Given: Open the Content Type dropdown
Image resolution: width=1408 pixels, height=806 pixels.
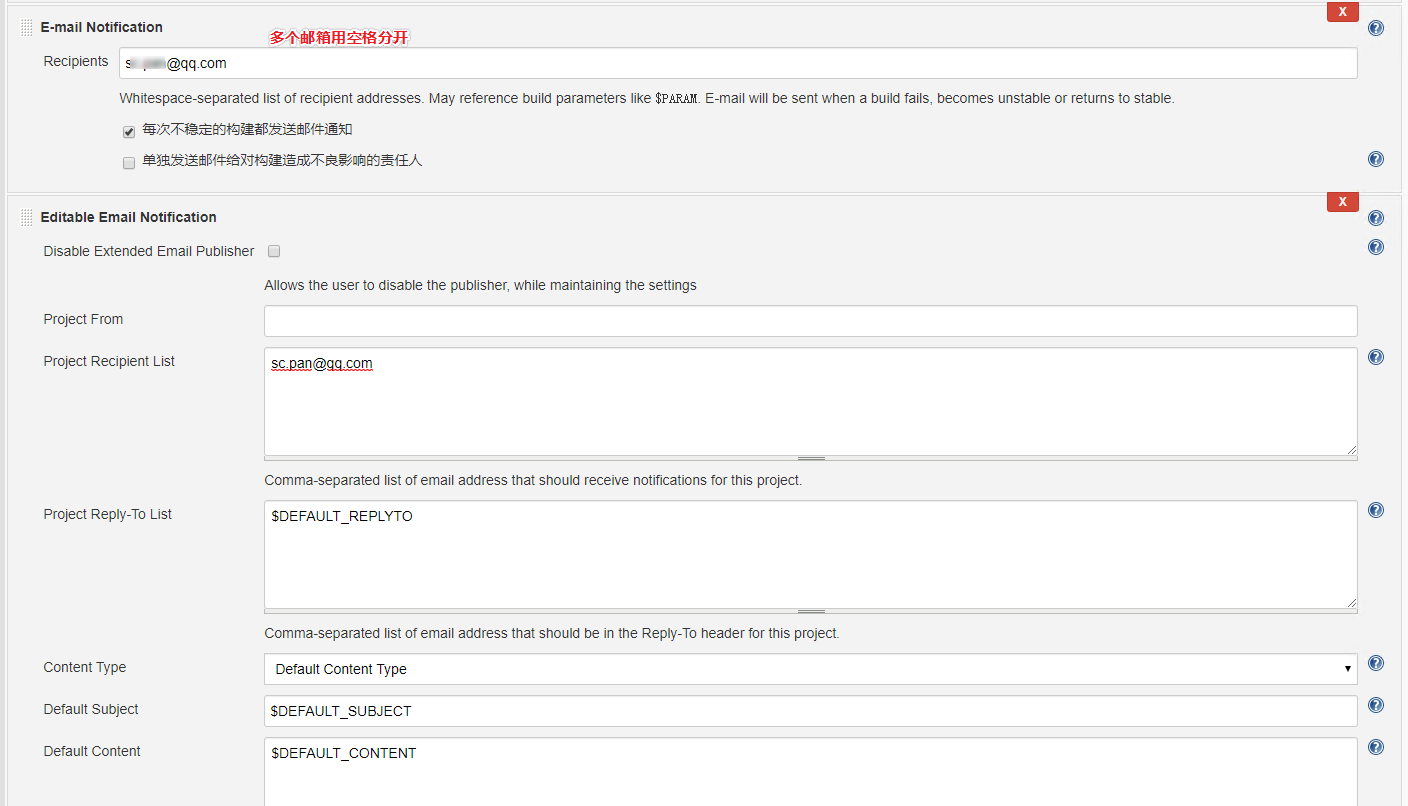Looking at the screenshot, I should [811, 669].
